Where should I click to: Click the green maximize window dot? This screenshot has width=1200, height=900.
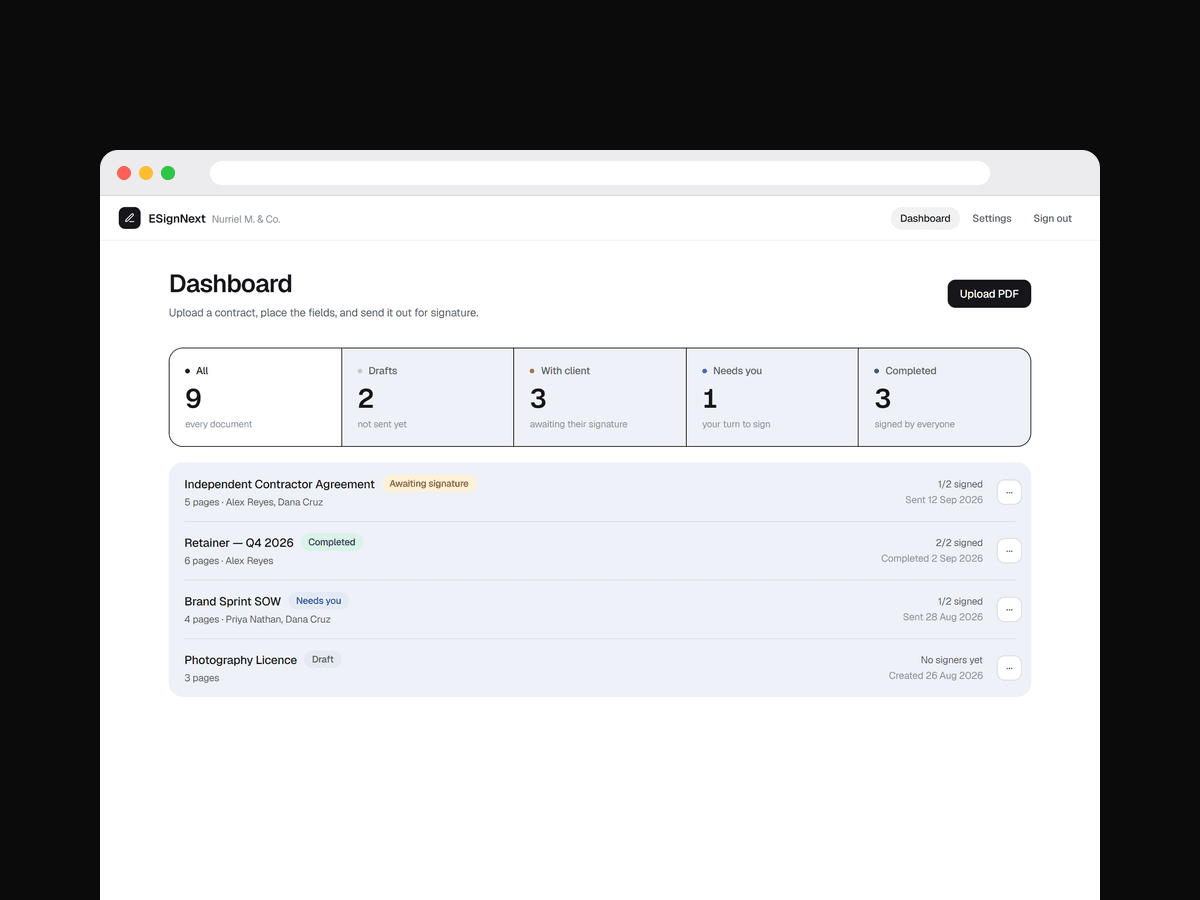pos(168,173)
